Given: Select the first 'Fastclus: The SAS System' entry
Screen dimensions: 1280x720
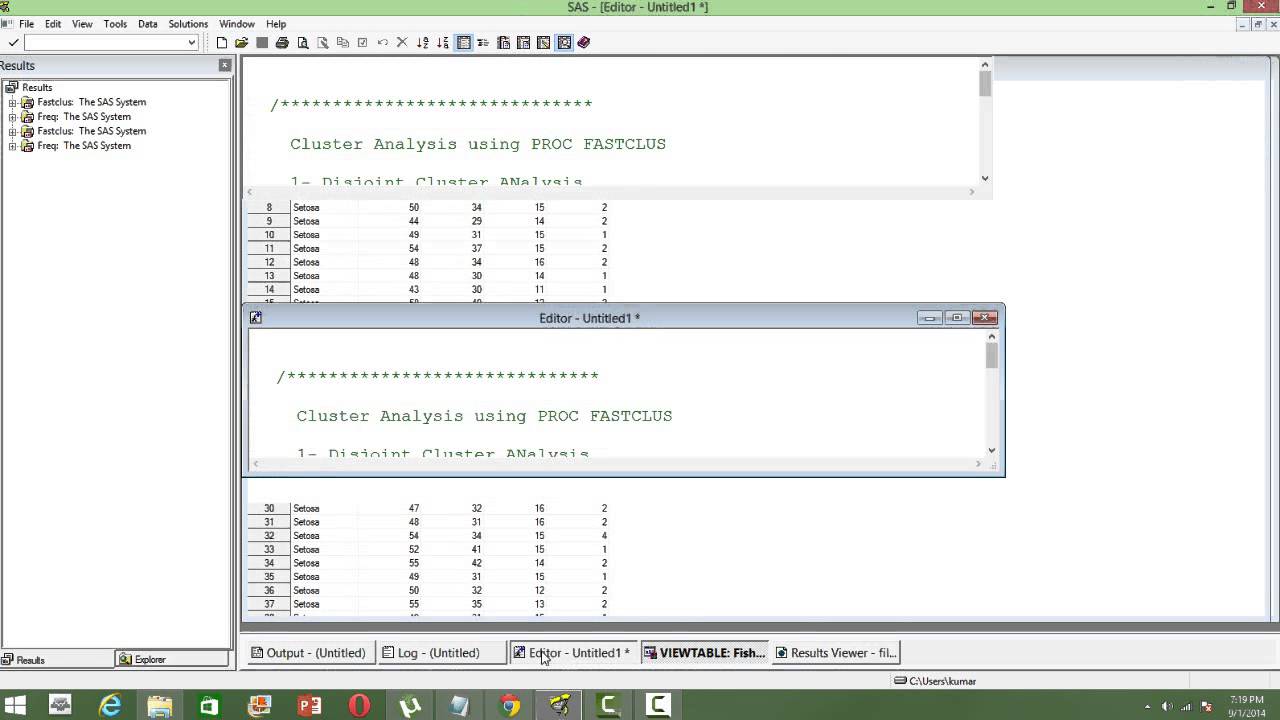Looking at the screenshot, I should [x=91, y=102].
